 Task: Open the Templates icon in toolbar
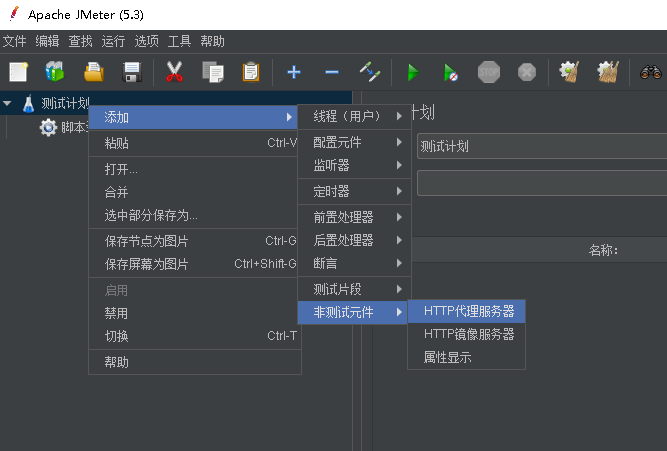click(55, 71)
